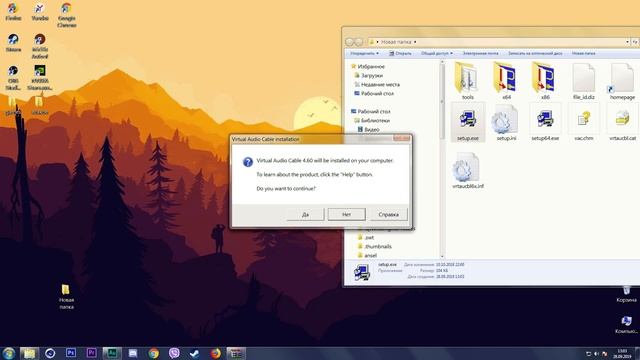Open the Упорядочить dropdown in Explorer toolbar
Screen dimensions: 640x360
coord(364,53)
